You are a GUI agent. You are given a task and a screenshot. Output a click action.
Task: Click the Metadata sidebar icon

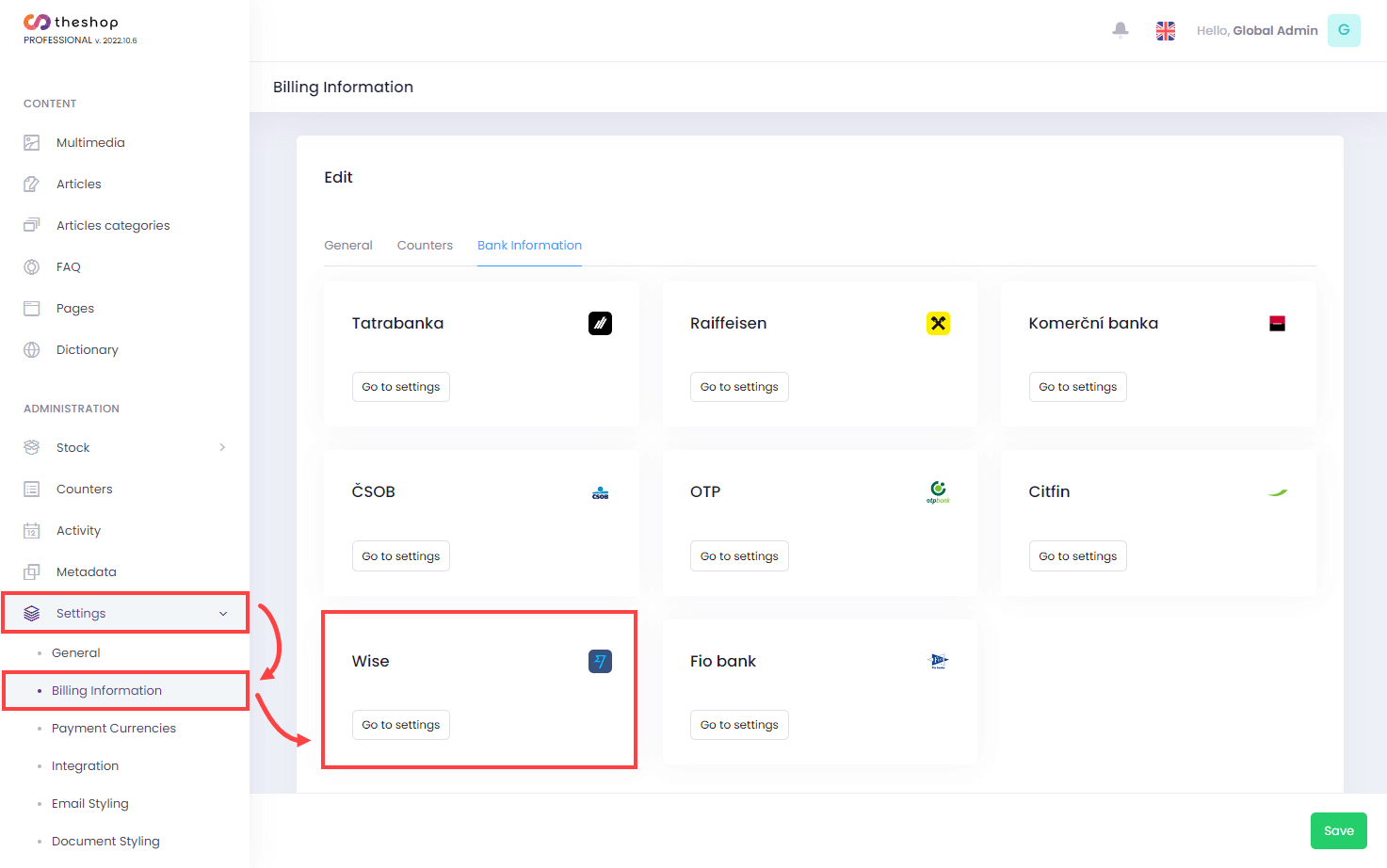[32, 572]
